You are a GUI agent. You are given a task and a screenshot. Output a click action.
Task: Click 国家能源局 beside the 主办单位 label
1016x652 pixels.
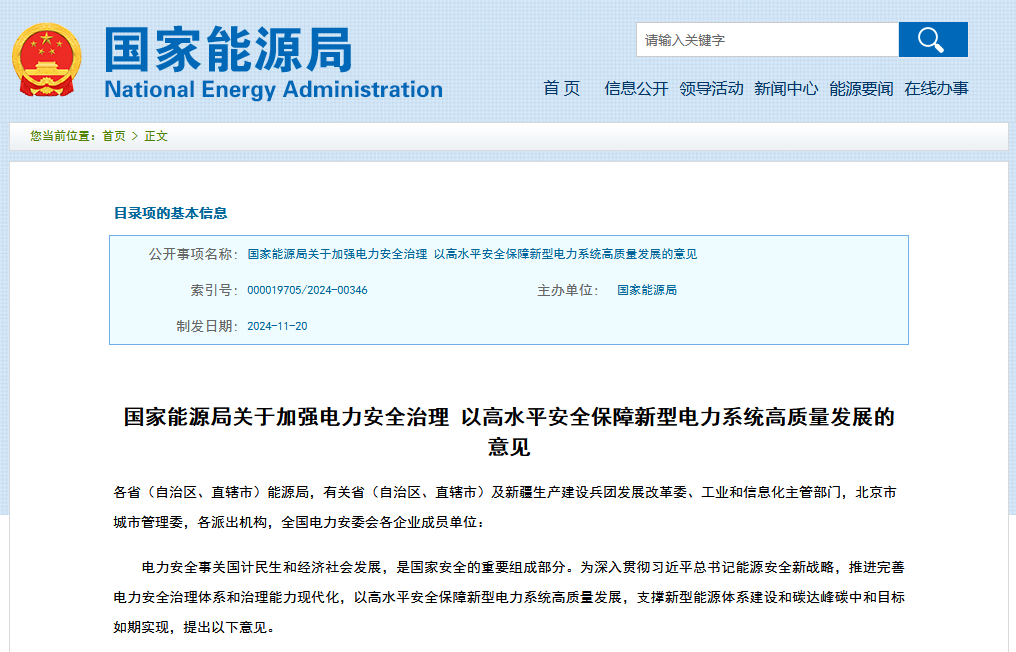pos(647,290)
